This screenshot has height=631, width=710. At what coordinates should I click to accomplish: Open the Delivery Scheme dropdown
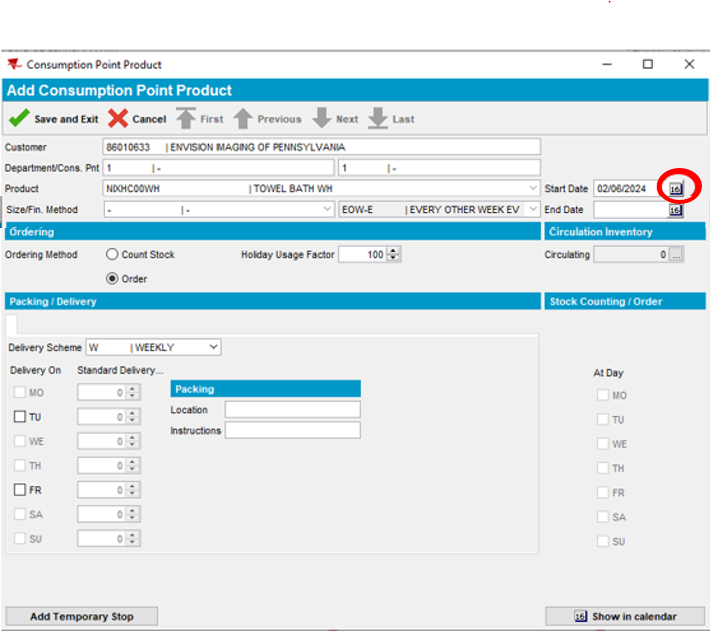213,347
